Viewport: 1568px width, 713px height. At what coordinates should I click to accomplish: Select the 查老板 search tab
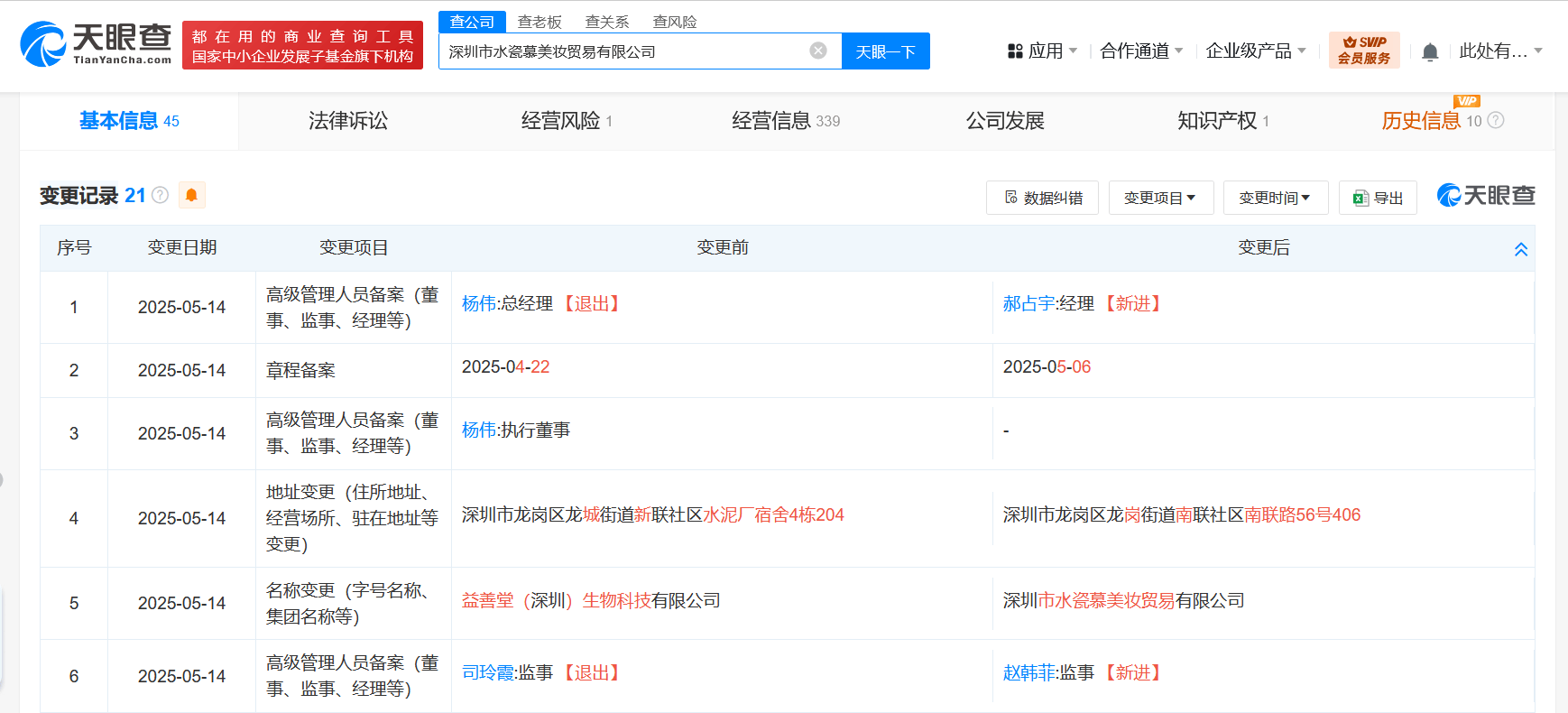(540, 22)
